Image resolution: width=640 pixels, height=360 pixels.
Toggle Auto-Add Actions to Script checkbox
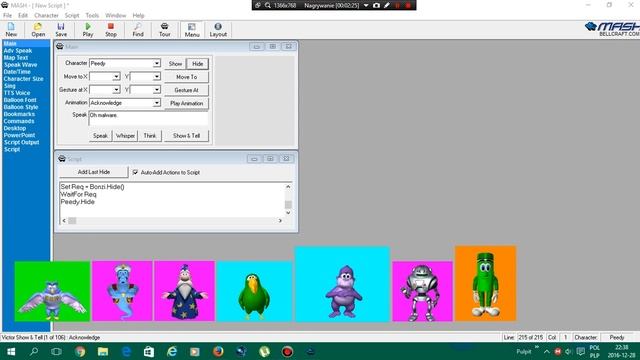(135, 172)
